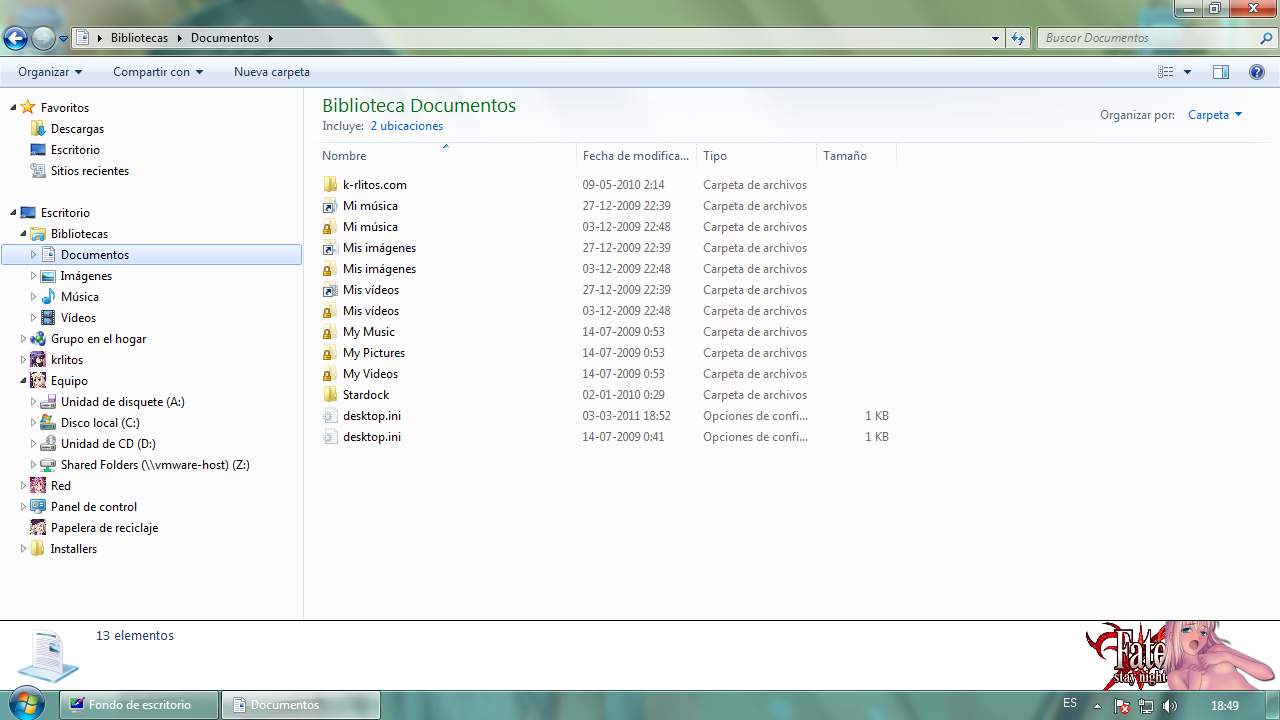This screenshot has height=720, width=1280.
Task: Expand the Grupo en el hogar node
Action: point(23,339)
